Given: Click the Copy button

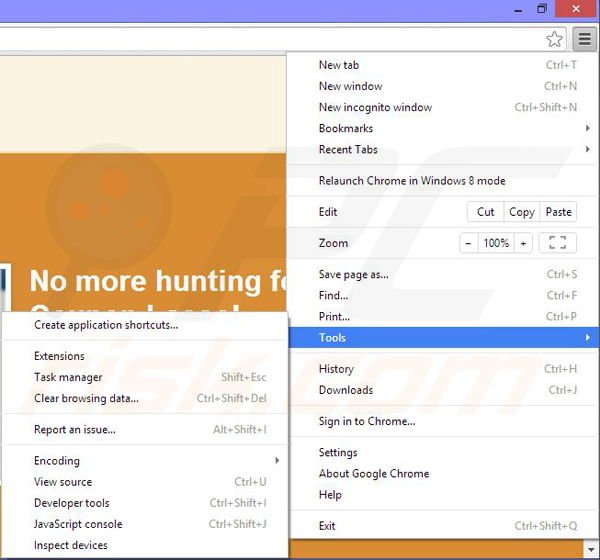Looking at the screenshot, I should click(522, 212).
